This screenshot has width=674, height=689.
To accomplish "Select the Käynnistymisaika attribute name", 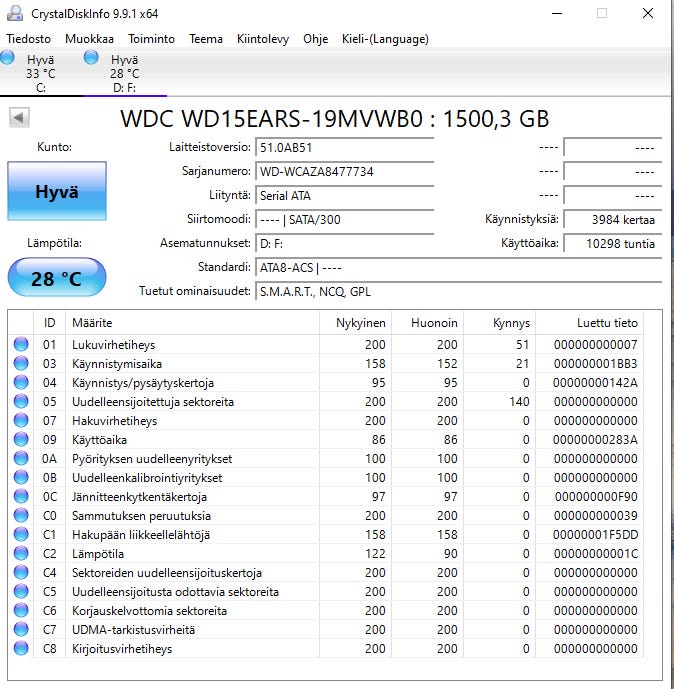I will [x=117, y=364].
